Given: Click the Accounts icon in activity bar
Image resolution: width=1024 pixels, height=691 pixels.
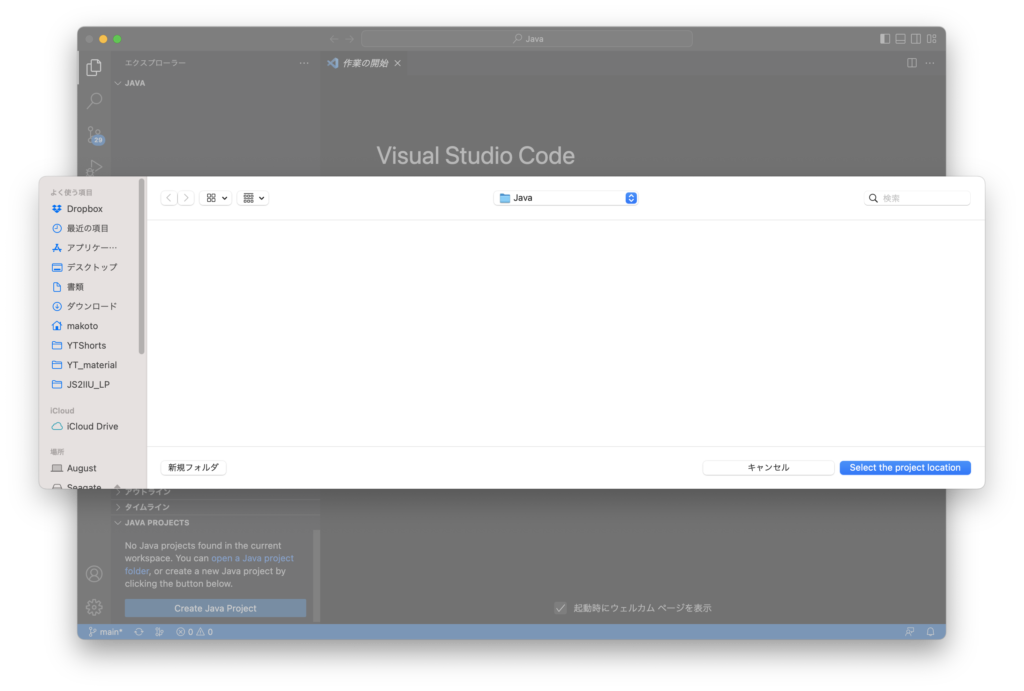Looking at the screenshot, I should pos(94,574).
